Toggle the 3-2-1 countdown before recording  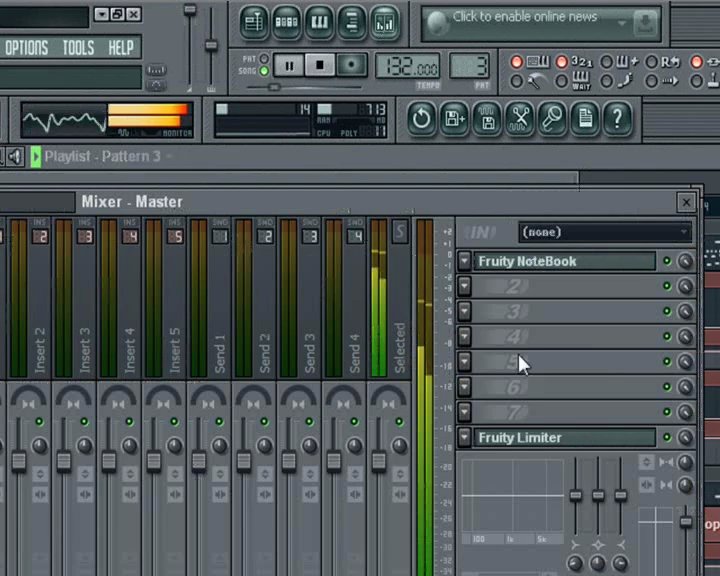coord(562,62)
